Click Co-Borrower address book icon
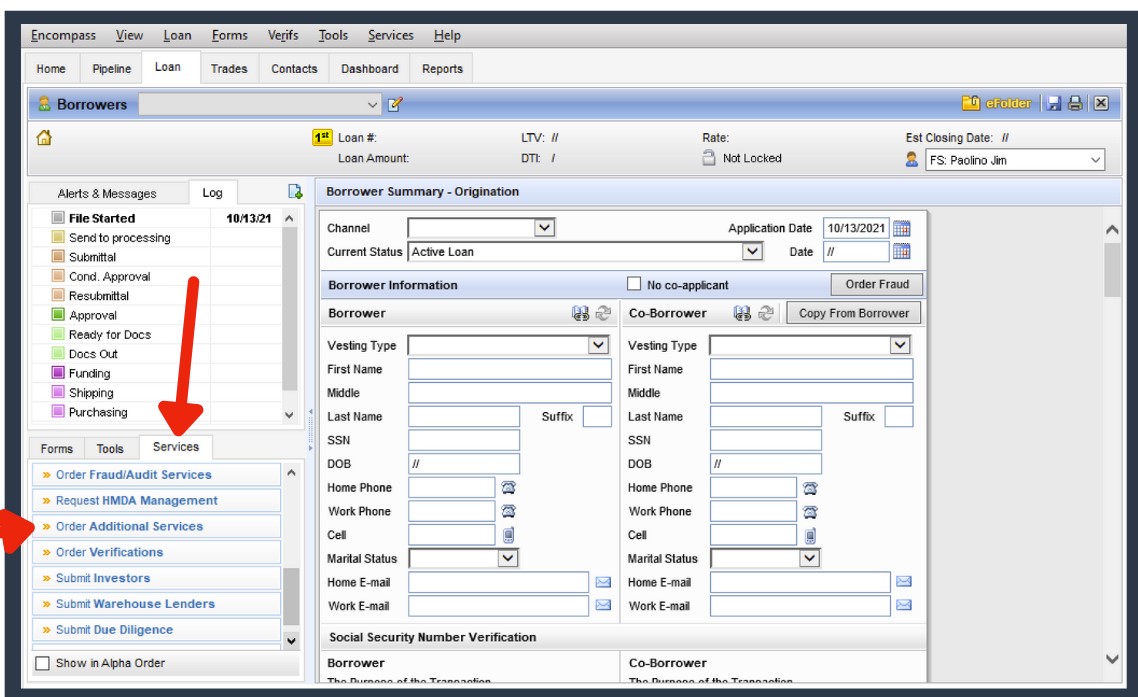1138x697 pixels. coord(742,313)
